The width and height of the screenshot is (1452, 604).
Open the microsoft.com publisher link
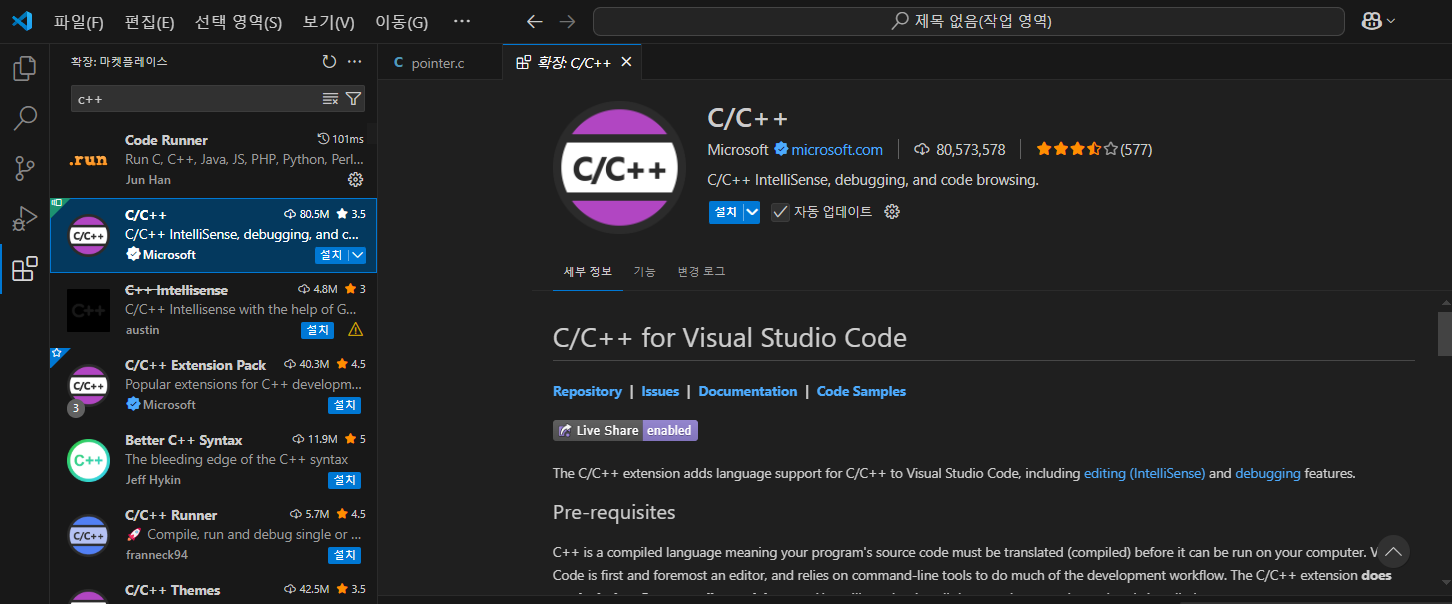tap(837, 150)
